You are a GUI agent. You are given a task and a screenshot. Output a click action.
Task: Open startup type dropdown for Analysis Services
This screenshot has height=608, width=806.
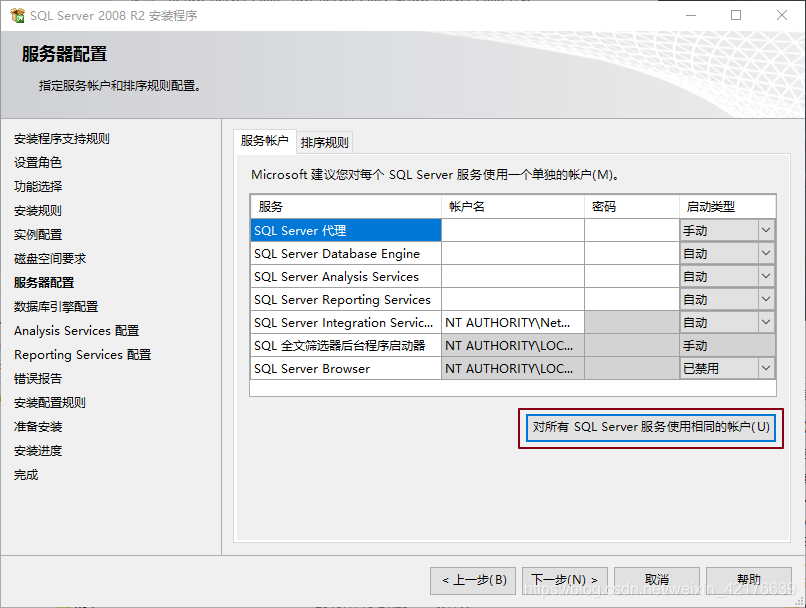(x=766, y=277)
